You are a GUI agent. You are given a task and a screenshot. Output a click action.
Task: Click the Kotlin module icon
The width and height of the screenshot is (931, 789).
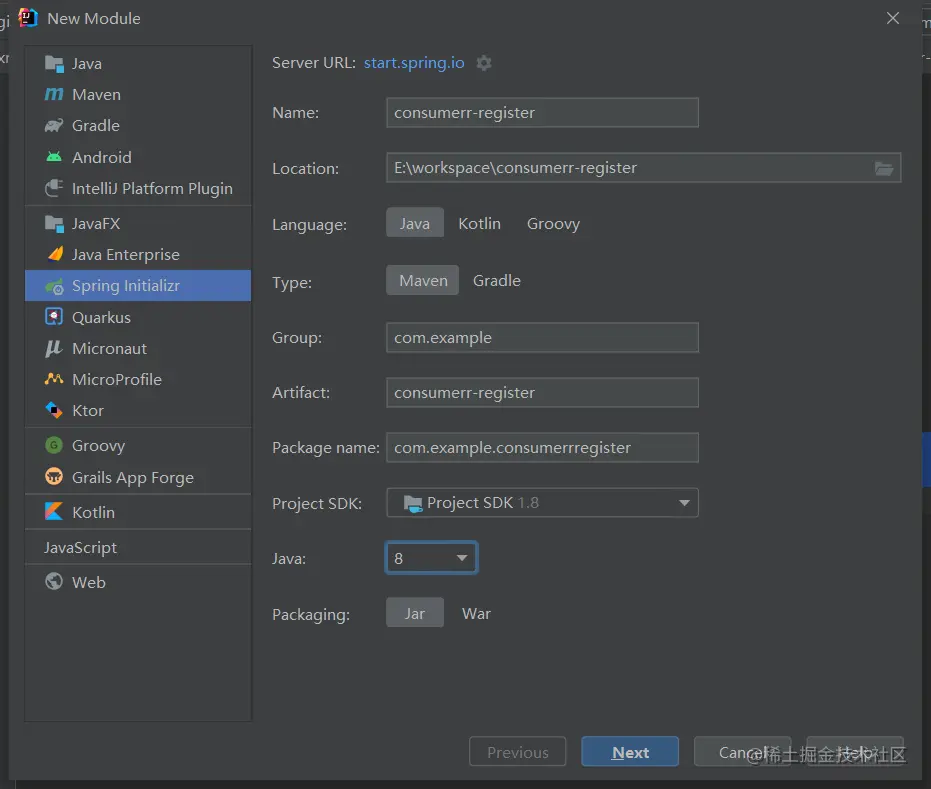54,512
